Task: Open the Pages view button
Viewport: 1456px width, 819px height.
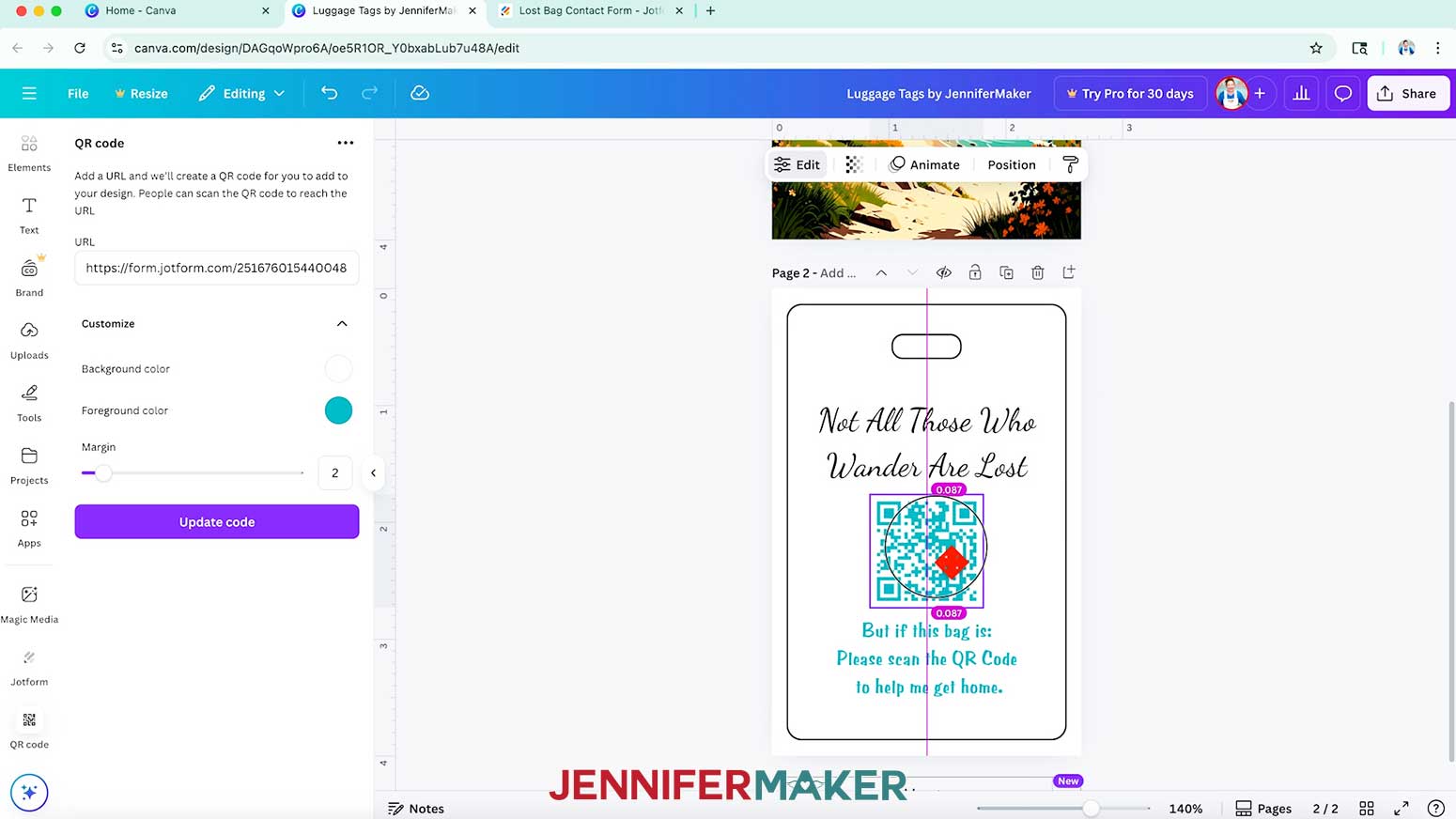Action: [x=1263, y=808]
